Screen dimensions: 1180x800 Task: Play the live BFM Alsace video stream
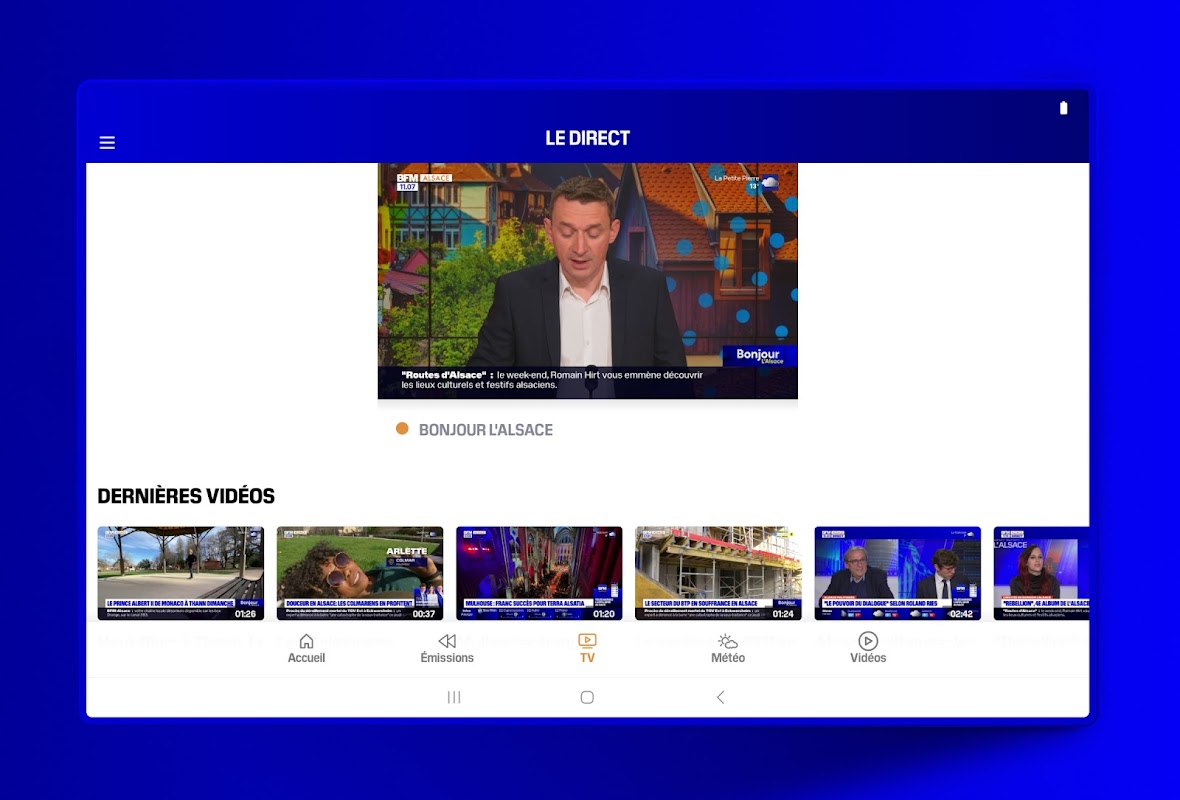point(588,281)
